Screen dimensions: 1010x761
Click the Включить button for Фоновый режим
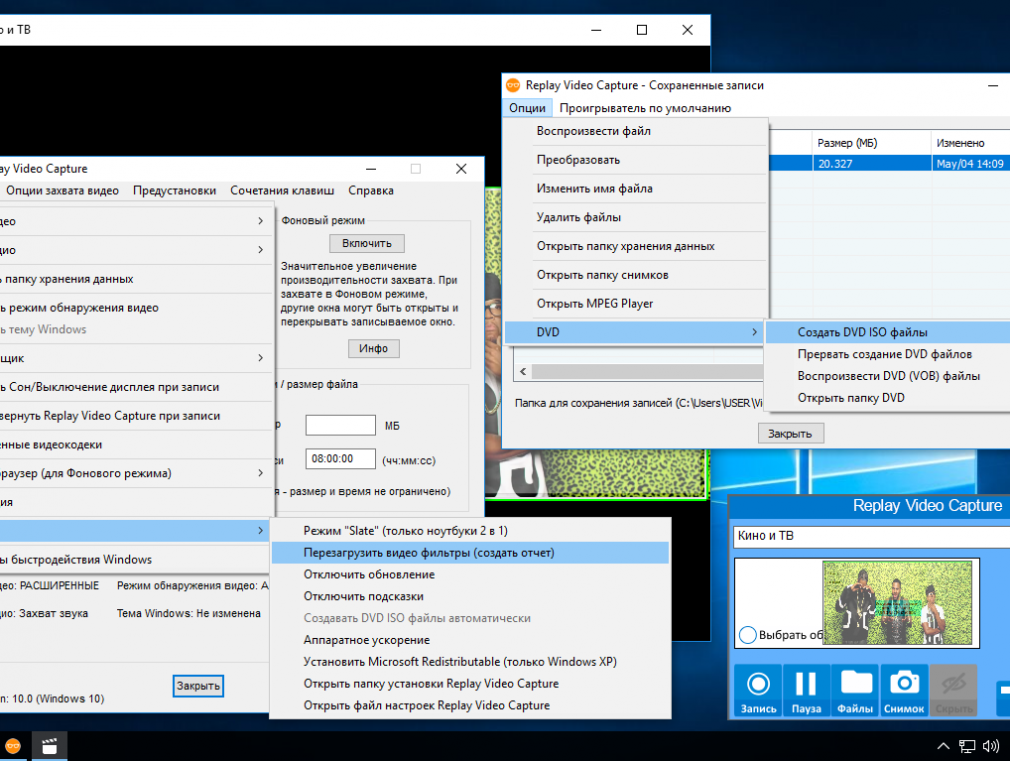coord(367,243)
